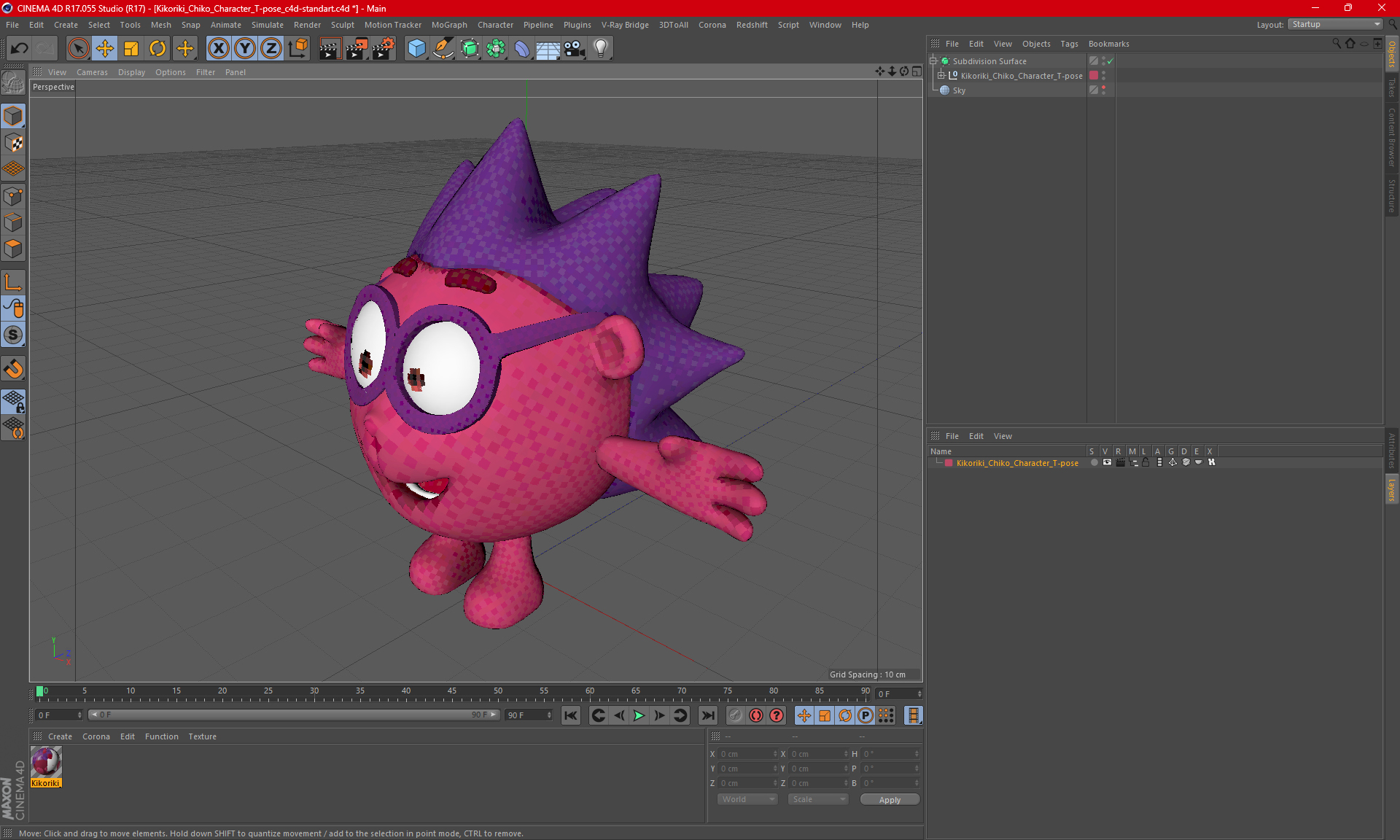Click Render View clapperboard icon
The height and width of the screenshot is (840, 1400).
[330, 49]
